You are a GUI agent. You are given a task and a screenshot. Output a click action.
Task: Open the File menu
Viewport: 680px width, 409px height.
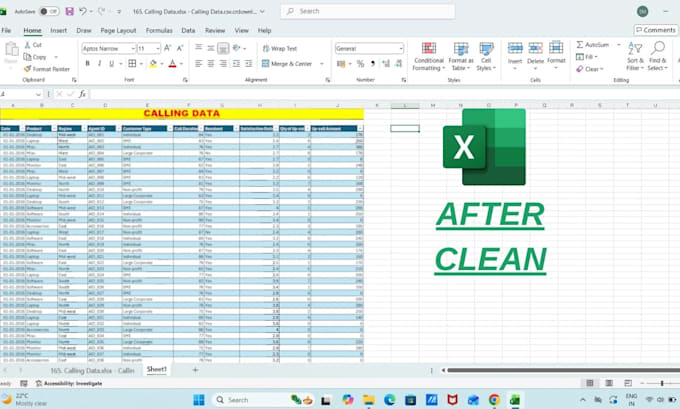(6, 30)
